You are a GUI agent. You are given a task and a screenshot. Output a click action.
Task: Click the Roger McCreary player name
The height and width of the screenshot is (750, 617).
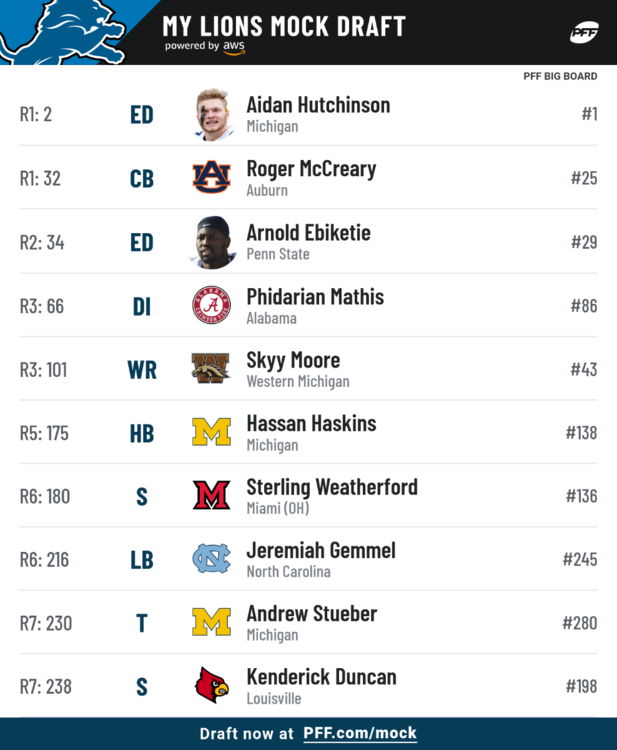coord(311,169)
